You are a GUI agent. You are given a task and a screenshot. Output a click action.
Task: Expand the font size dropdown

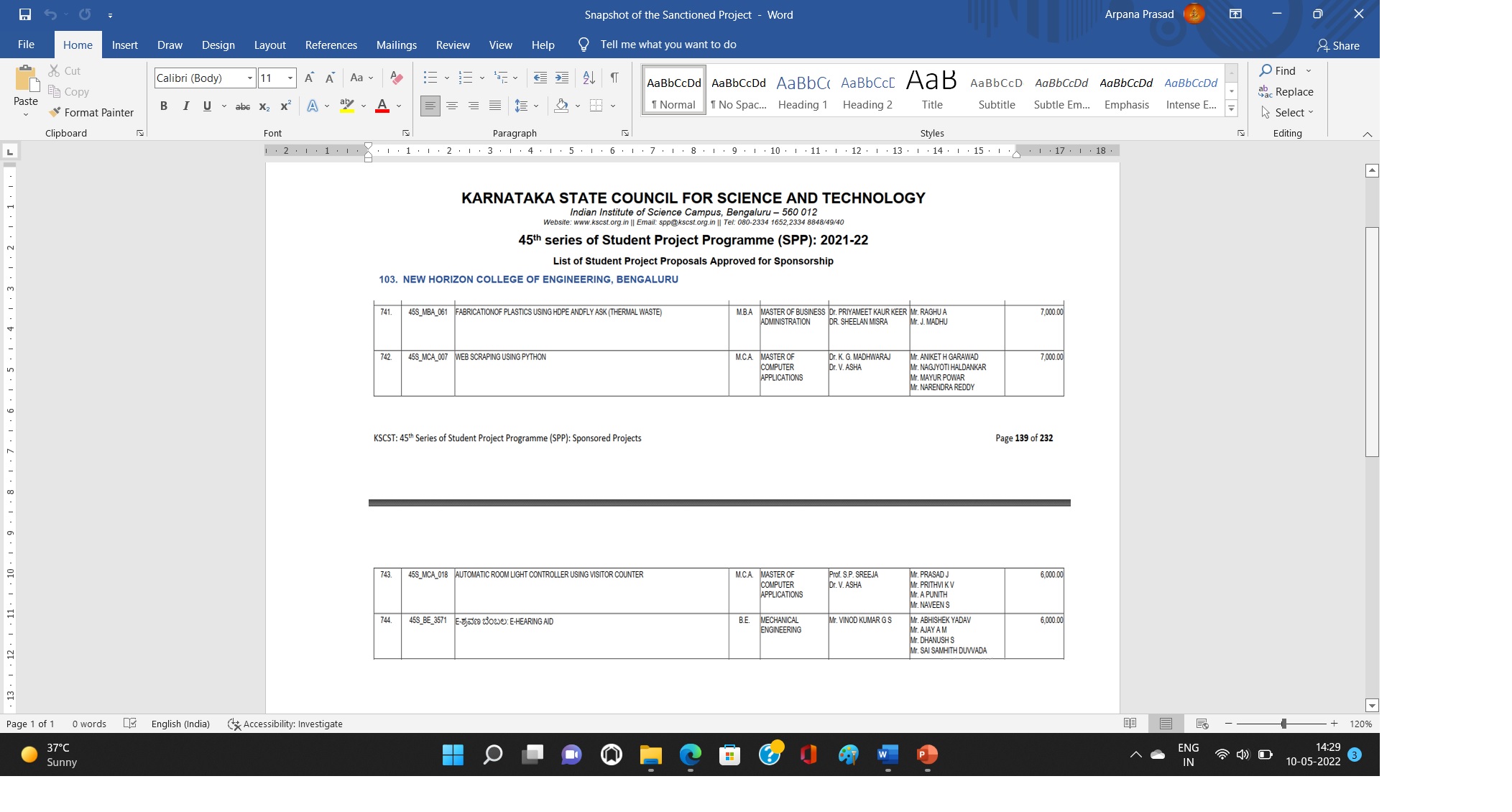[x=290, y=78]
